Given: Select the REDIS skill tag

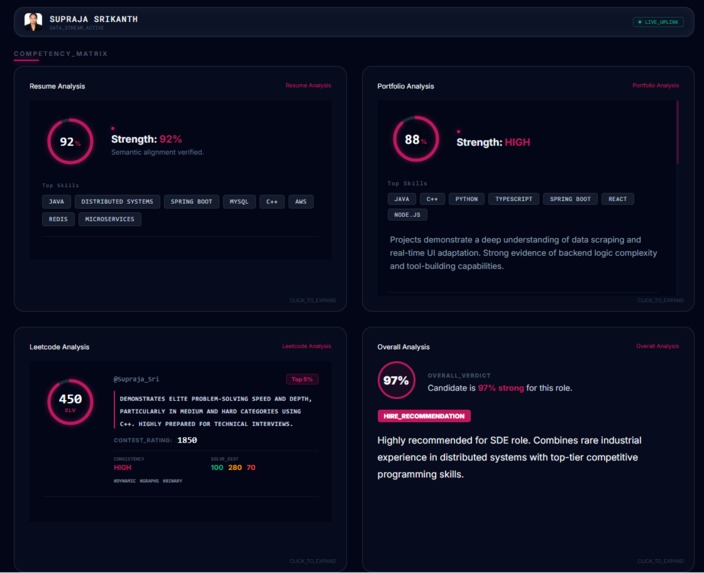Looking at the screenshot, I should pos(58,219).
